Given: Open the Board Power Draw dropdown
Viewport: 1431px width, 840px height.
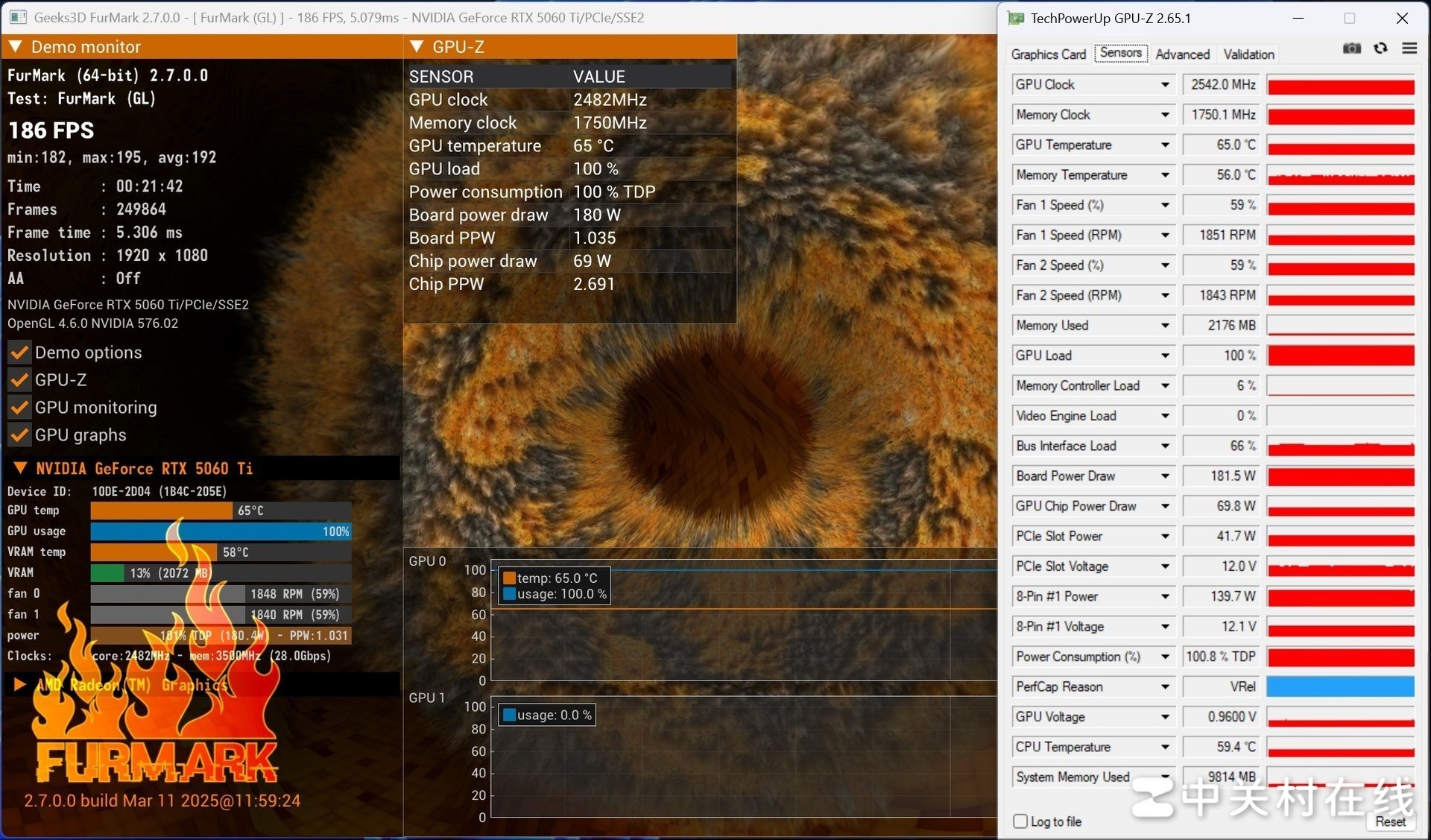Looking at the screenshot, I should [x=1165, y=476].
